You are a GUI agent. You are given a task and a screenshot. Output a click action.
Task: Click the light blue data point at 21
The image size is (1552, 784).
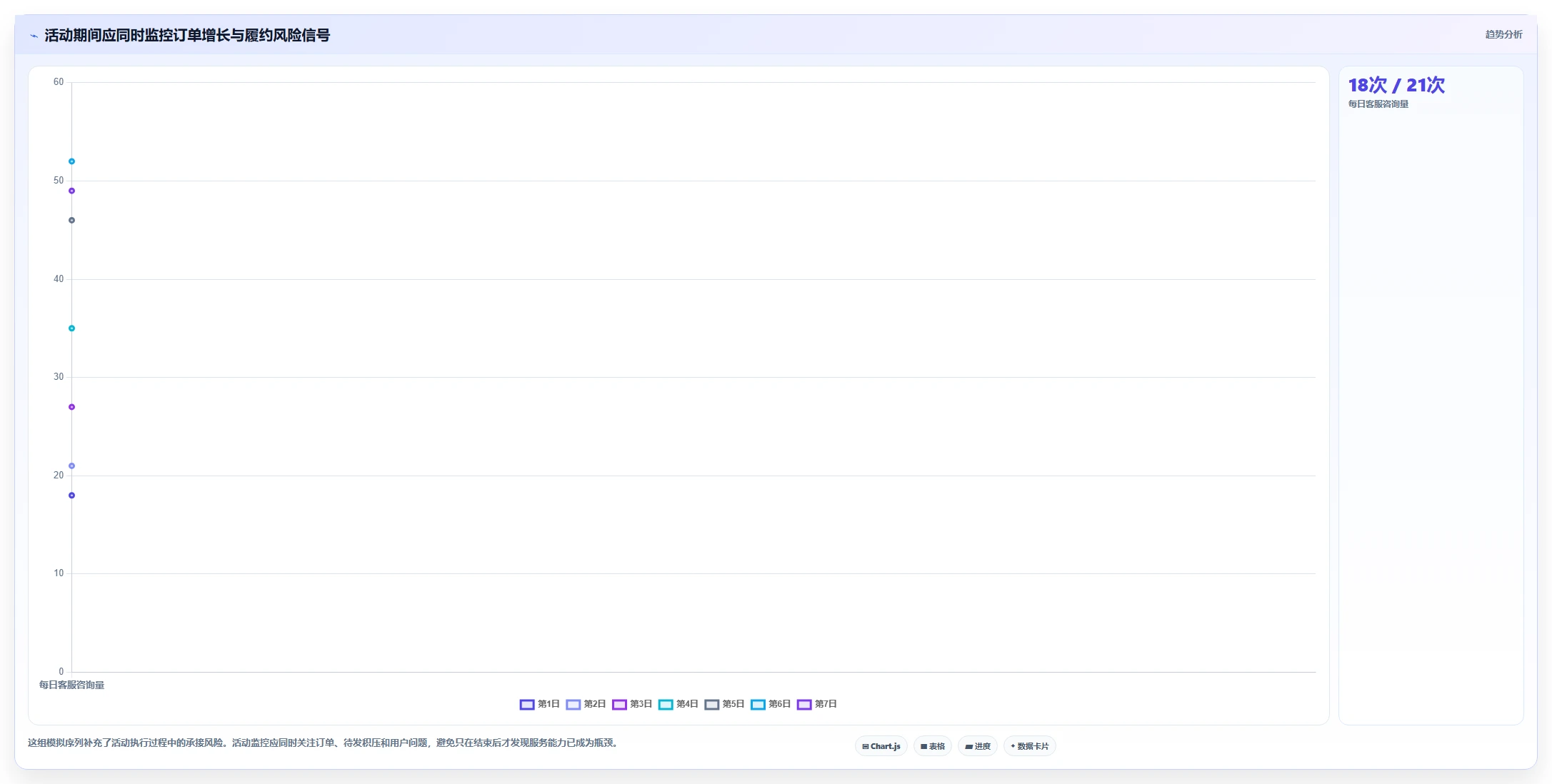[71, 466]
